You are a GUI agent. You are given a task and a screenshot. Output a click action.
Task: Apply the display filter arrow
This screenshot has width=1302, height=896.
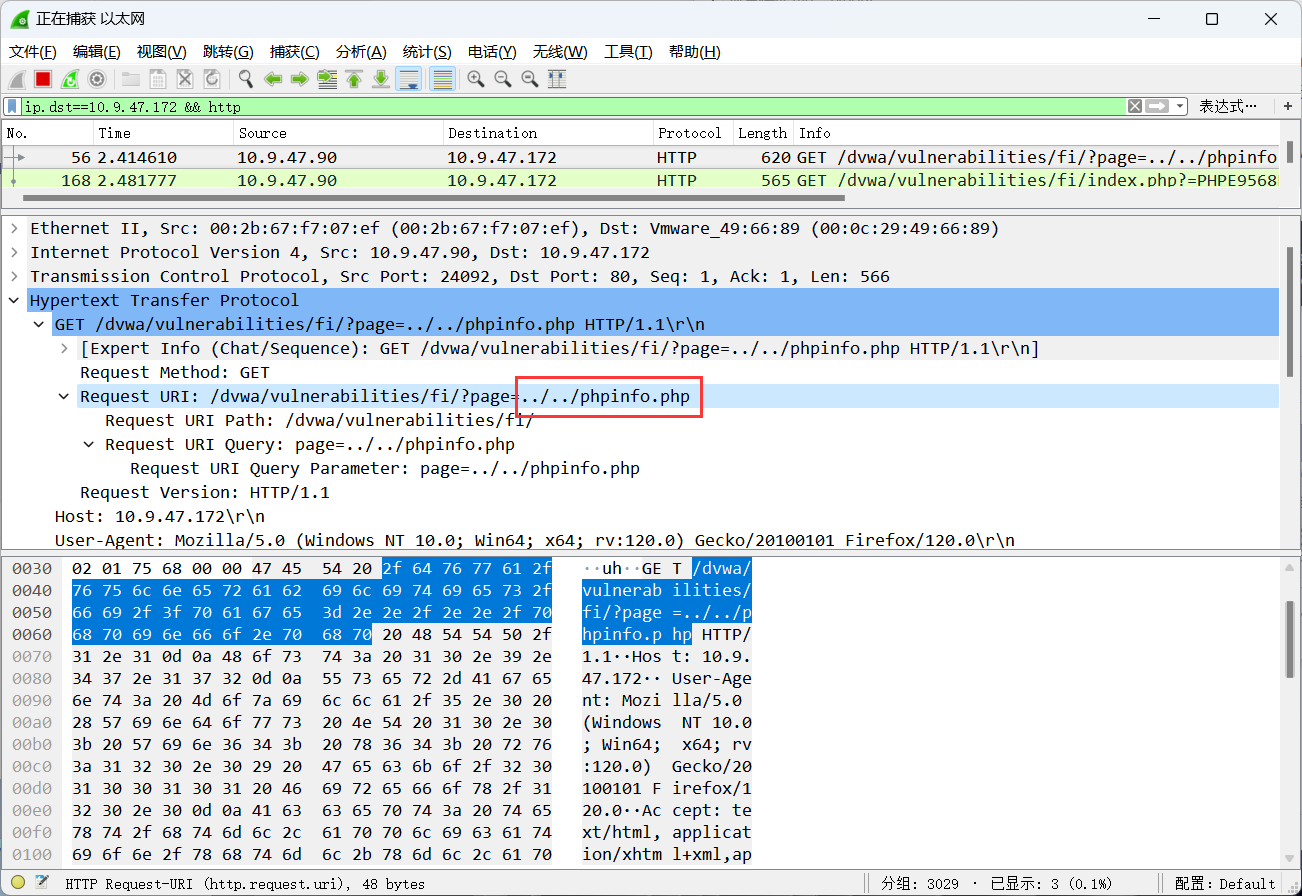(1157, 106)
